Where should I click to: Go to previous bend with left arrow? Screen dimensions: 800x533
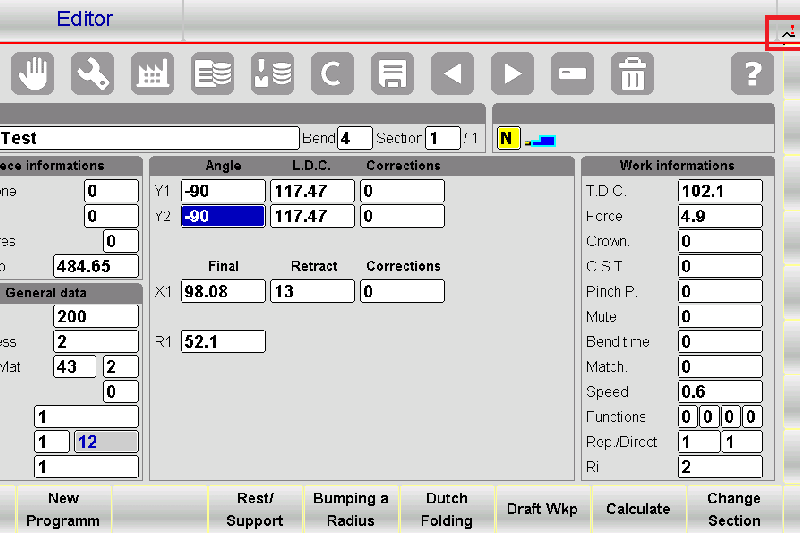452,74
